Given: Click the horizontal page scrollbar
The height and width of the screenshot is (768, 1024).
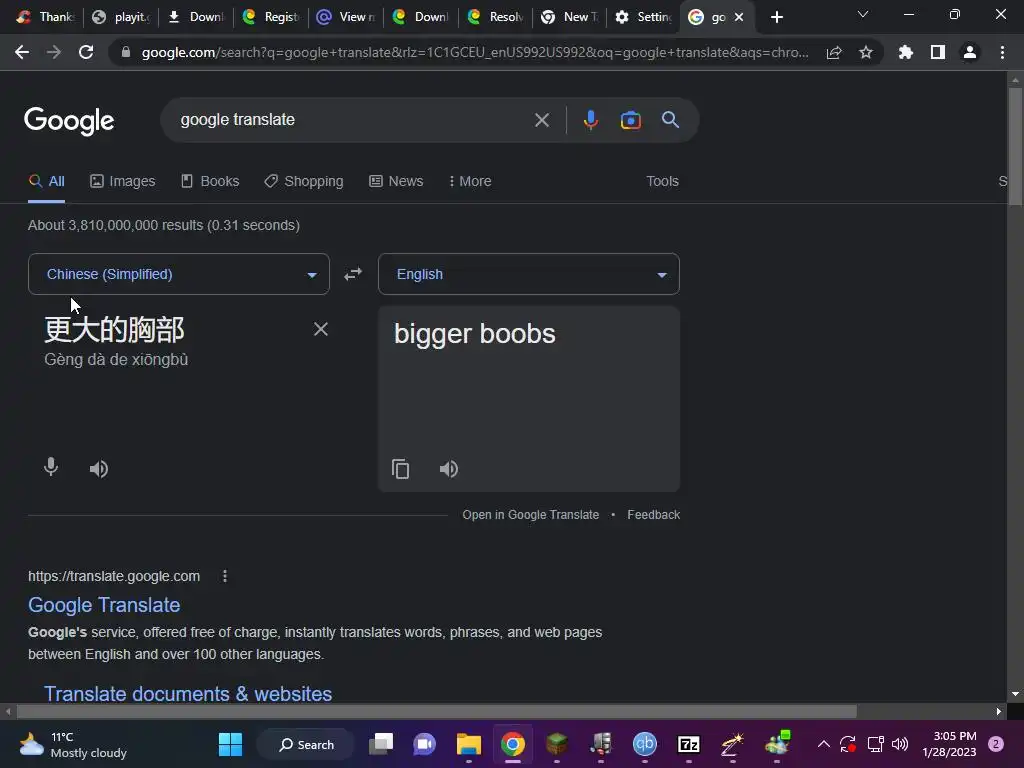Looking at the screenshot, I should (436, 711).
